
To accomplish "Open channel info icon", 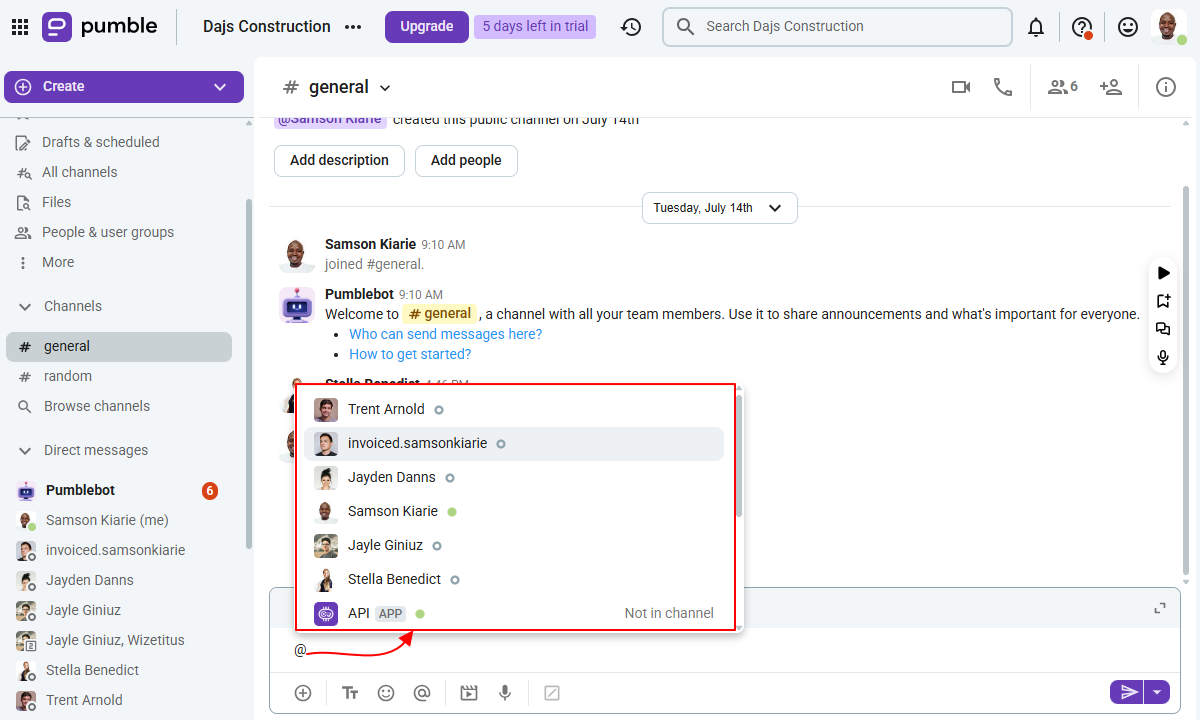I will tap(1166, 87).
